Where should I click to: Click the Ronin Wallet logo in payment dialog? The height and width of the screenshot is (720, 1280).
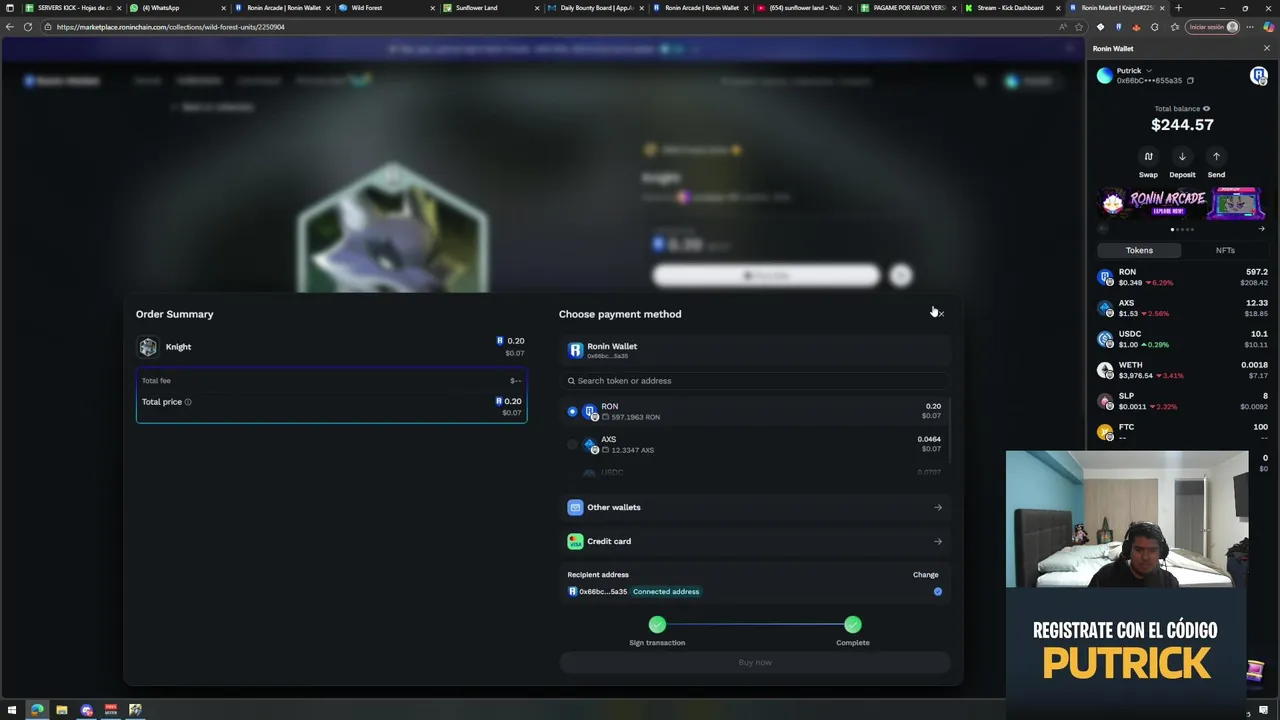575,350
